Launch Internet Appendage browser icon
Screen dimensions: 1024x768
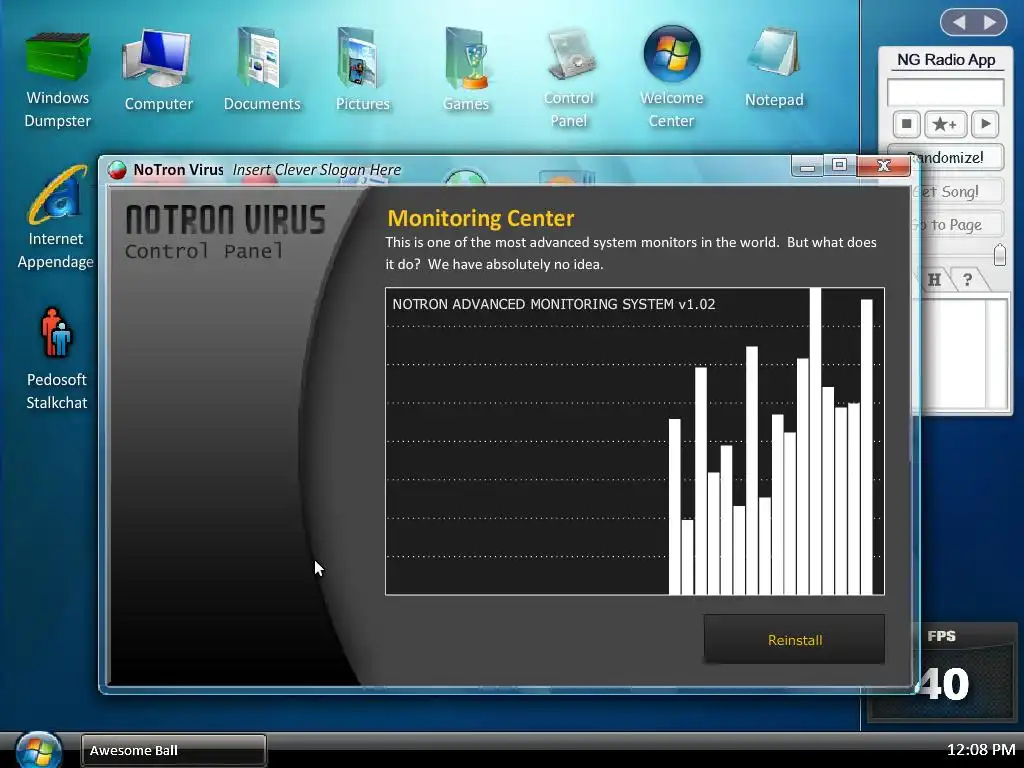tap(56, 218)
